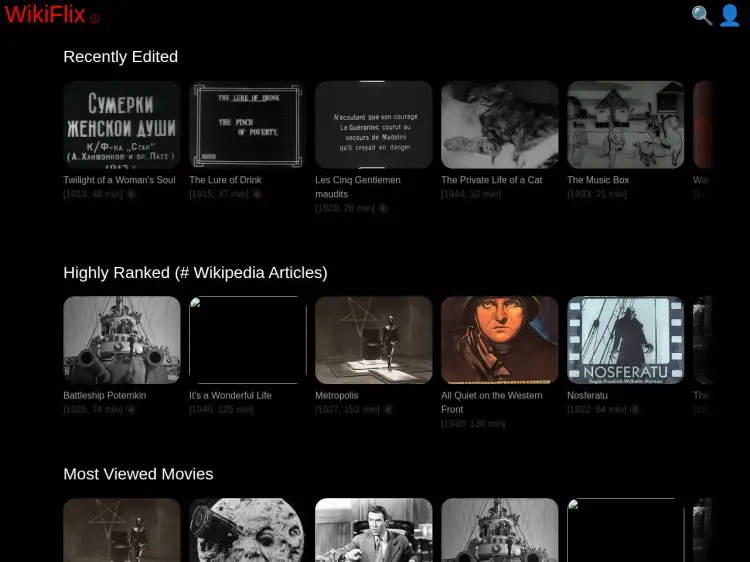Select Battleship Potemkin thumbnail in Highly Ranked
The height and width of the screenshot is (562, 750).
[122, 340]
